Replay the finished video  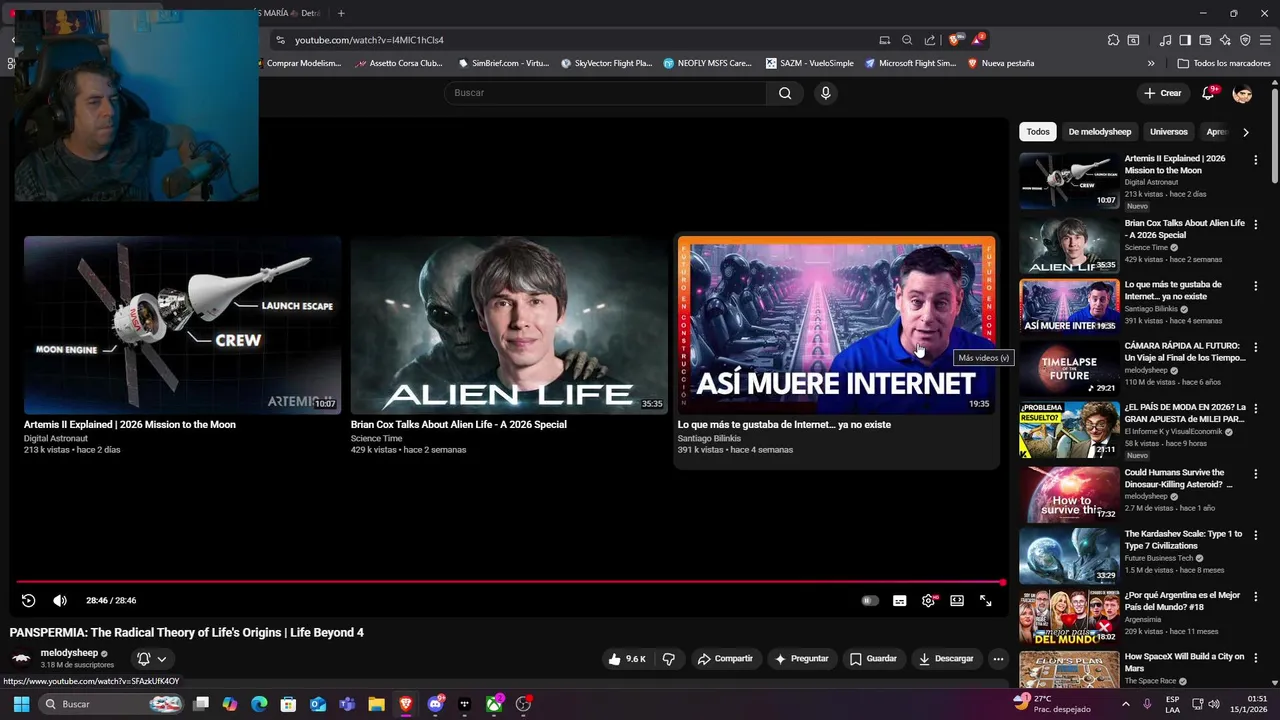point(28,600)
